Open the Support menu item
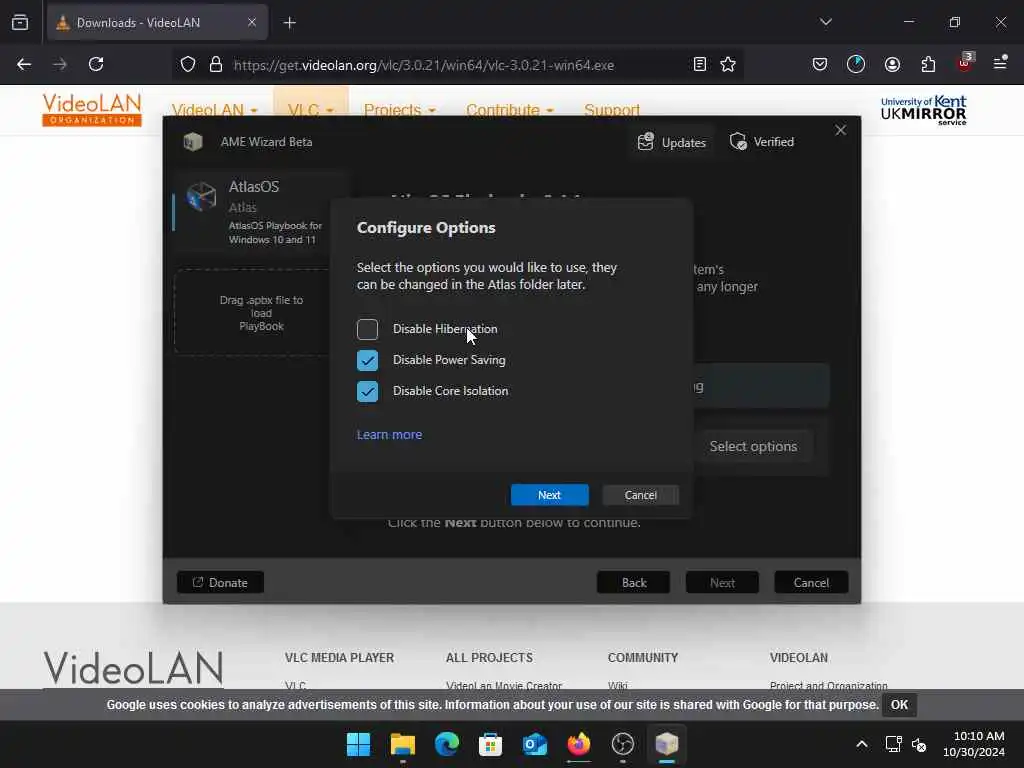Image resolution: width=1024 pixels, height=768 pixels. (x=612, y=110)
